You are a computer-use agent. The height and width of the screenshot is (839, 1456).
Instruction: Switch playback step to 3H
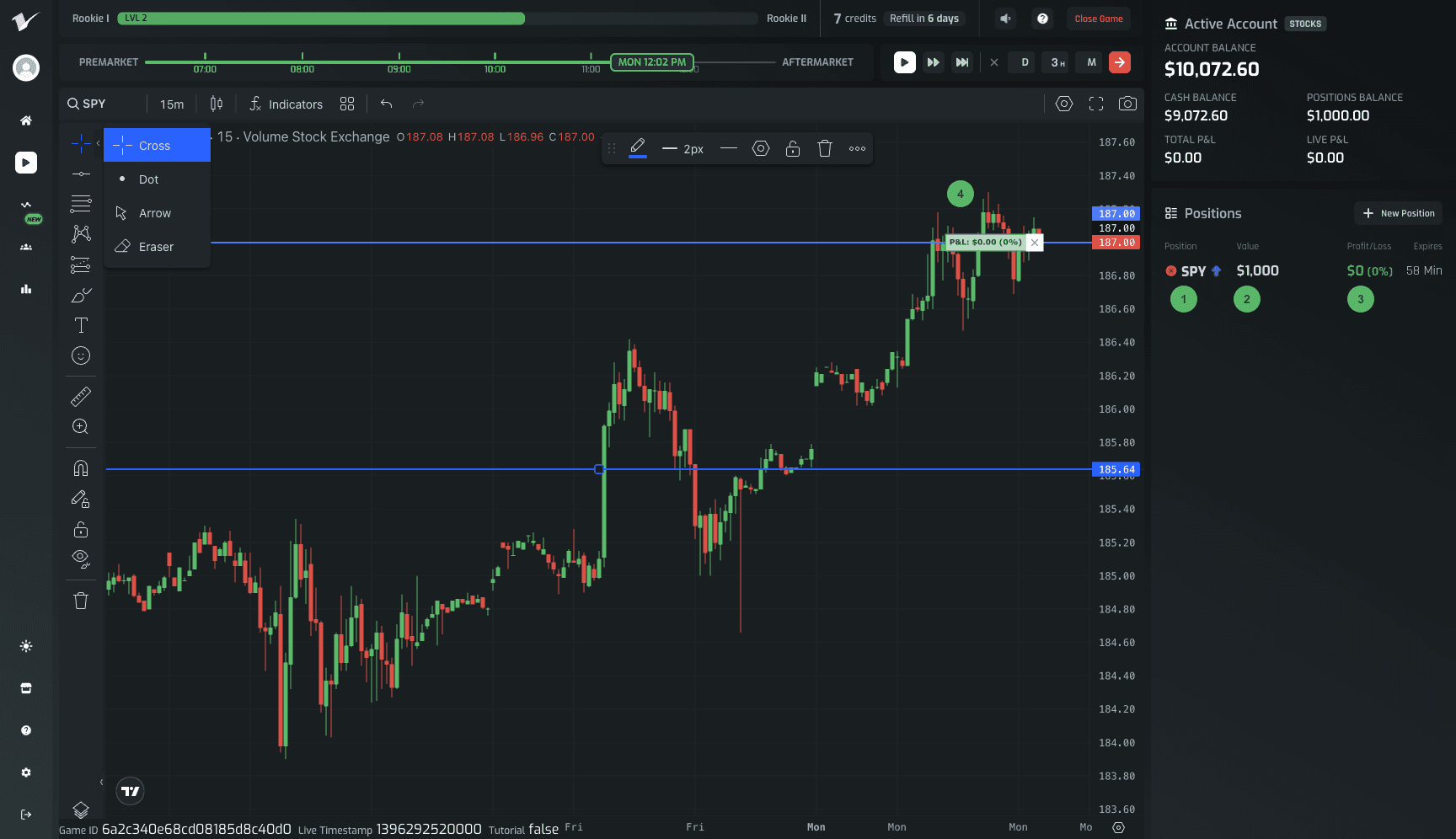pyautogui.click(x=1057, y=62)
